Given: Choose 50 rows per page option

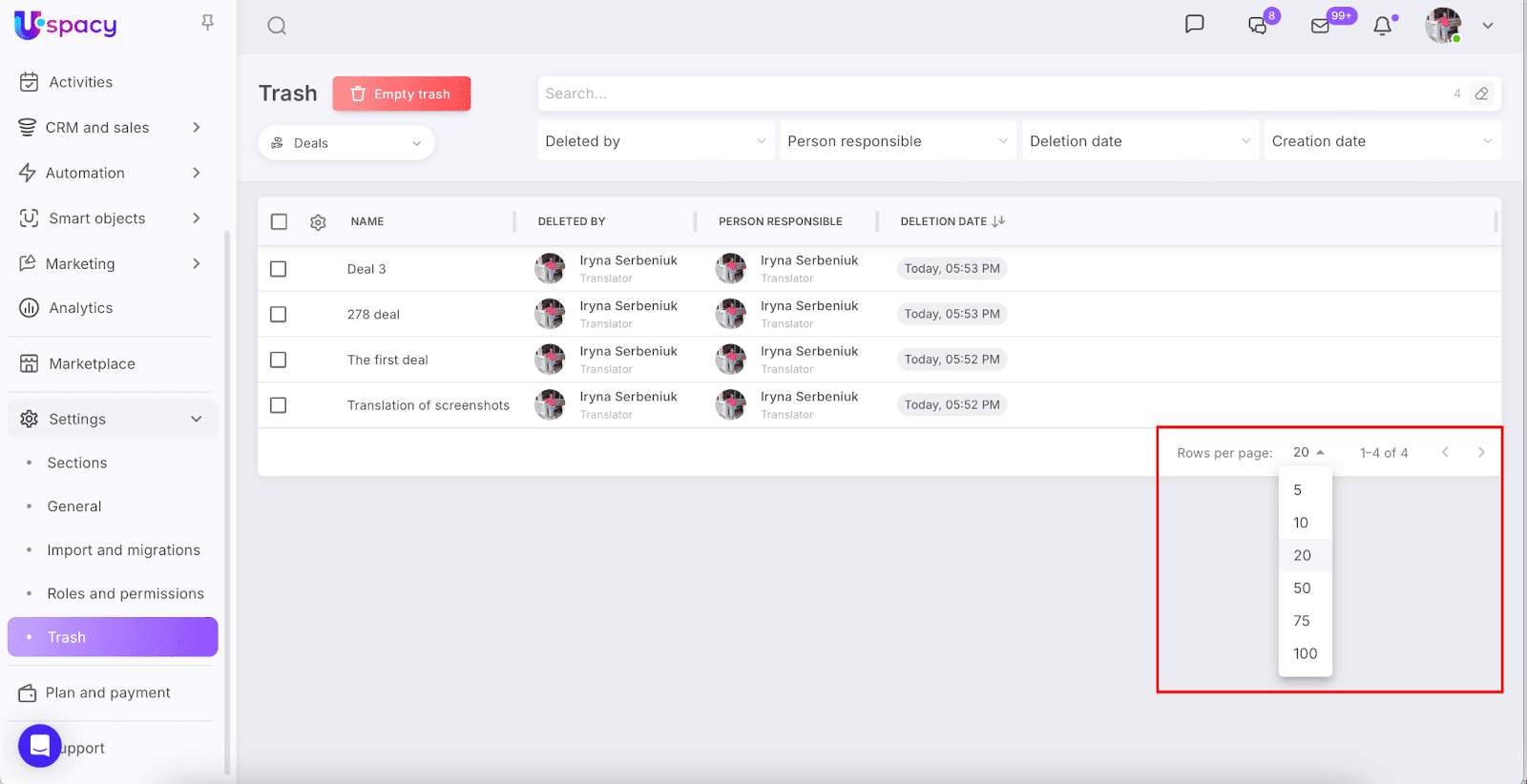Looking at the screenshot, I should [1303, 588].
